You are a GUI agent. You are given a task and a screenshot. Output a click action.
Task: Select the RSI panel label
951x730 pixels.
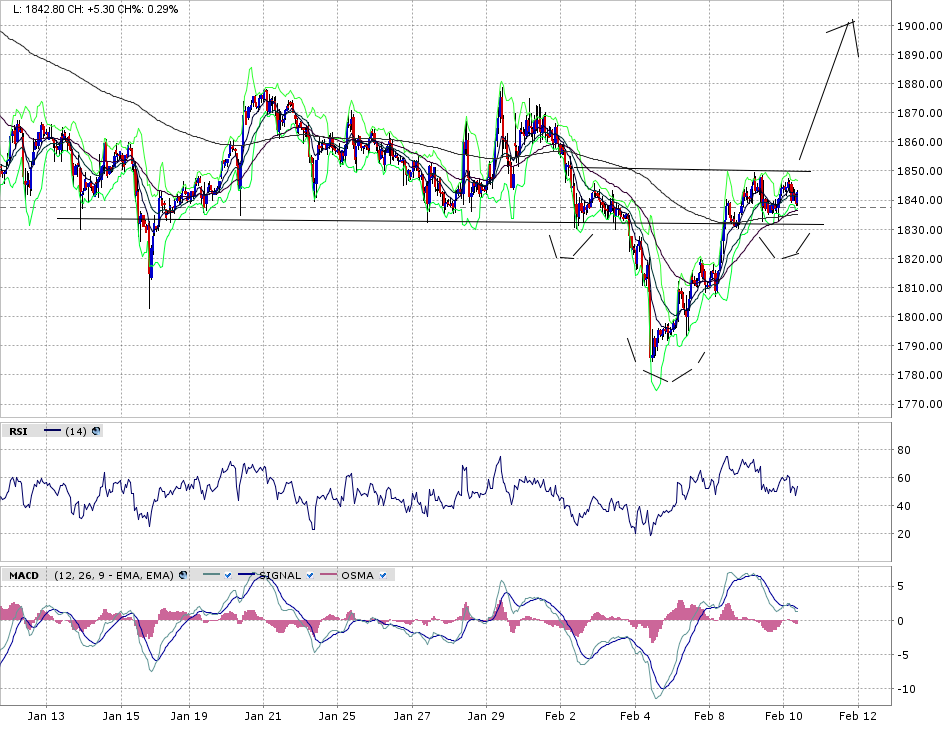(x=18, y=431)
